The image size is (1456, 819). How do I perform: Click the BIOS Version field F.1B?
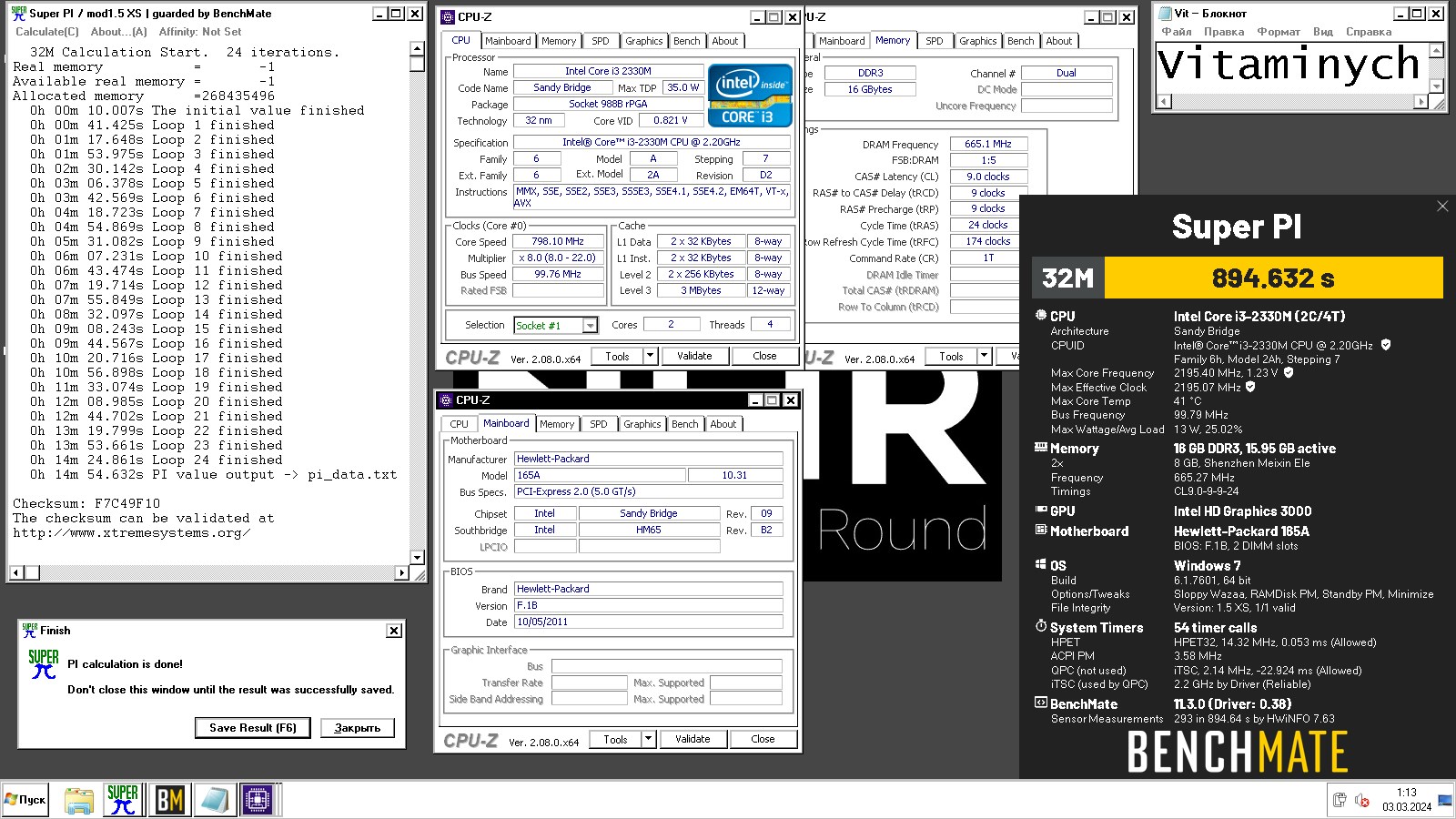click(x=649, y=605)
